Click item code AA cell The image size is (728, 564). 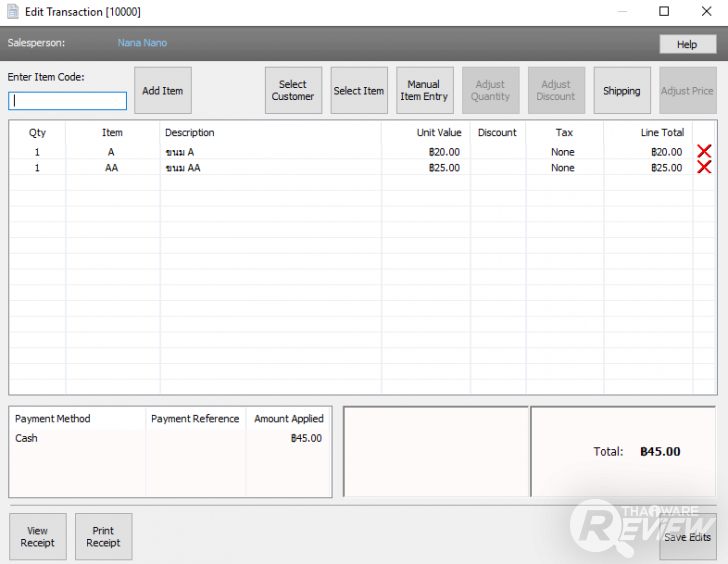tap(111, 168)
